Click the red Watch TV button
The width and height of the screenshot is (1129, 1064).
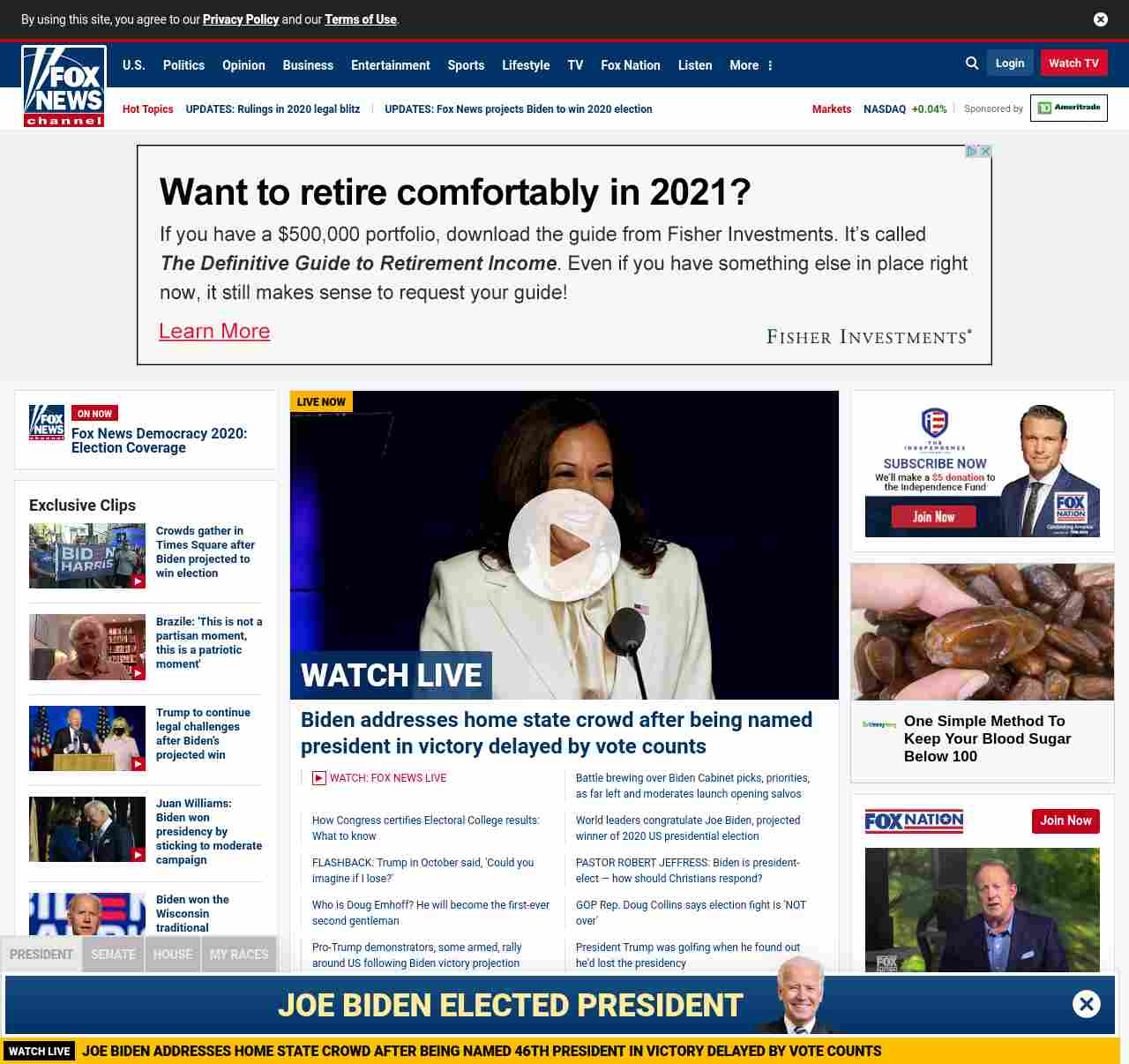(1073, 64)
